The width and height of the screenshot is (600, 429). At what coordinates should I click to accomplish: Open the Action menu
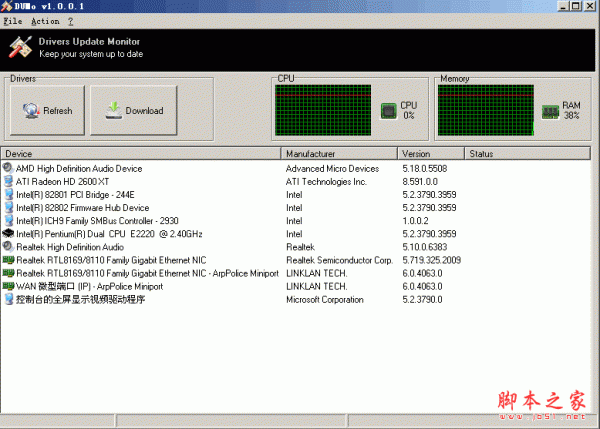coord(45,21)
